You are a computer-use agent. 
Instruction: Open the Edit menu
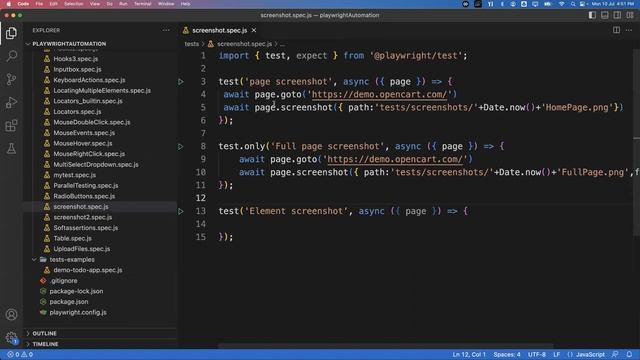click(53, 4)
